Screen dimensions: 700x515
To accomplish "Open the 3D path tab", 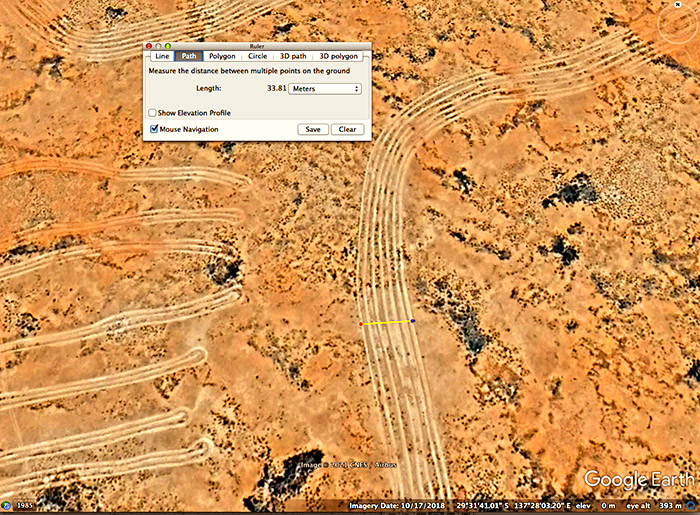I will [x=293, y=56].
